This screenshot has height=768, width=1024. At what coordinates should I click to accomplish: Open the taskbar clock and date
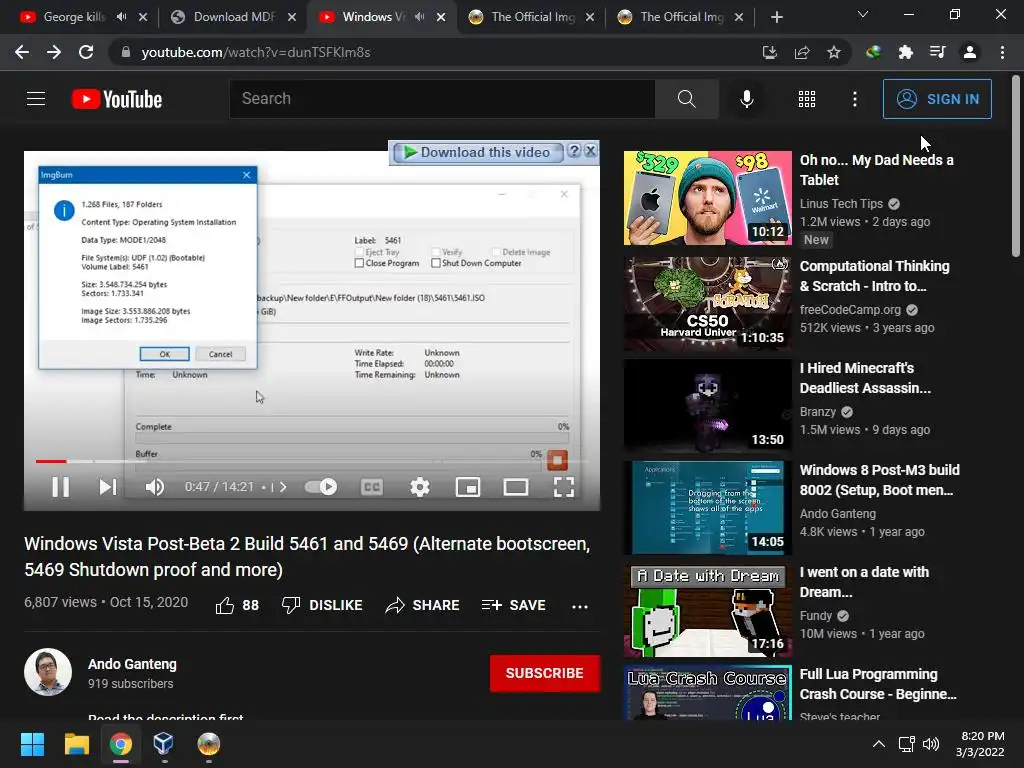980,744
